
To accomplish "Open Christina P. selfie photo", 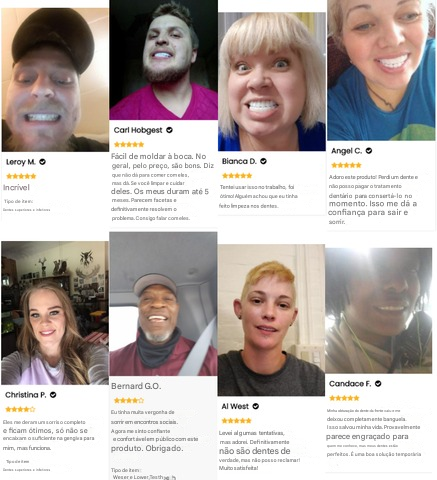I will coord(55,313).
